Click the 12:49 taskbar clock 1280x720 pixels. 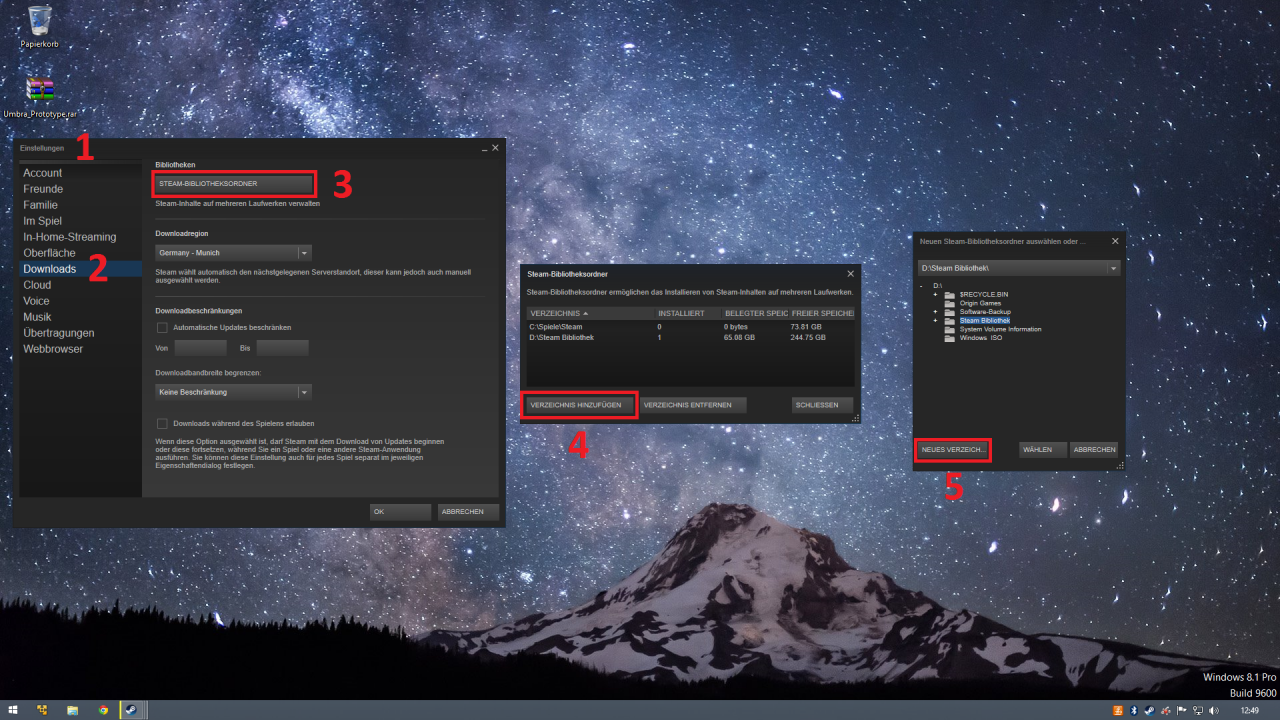click(x=1249, y=710)
